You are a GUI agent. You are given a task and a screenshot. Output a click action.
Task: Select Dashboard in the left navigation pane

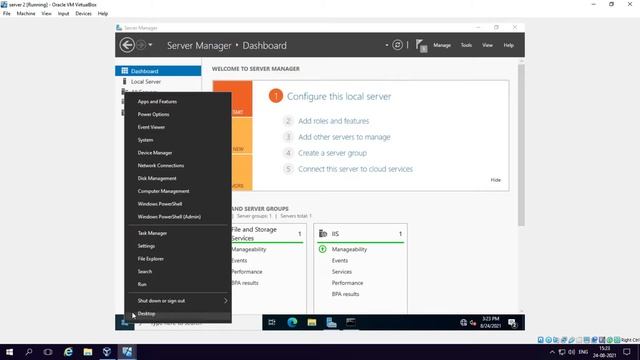(158, 71)
